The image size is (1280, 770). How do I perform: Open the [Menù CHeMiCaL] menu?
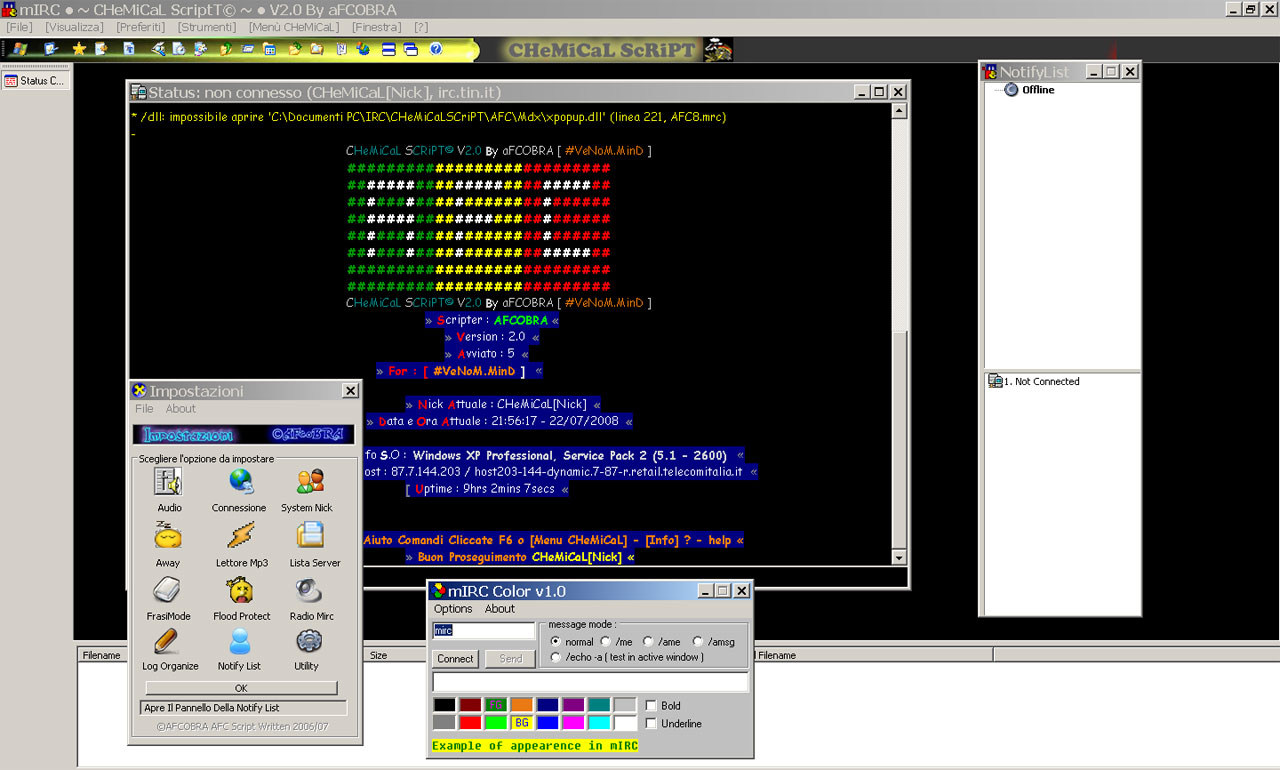294,27
